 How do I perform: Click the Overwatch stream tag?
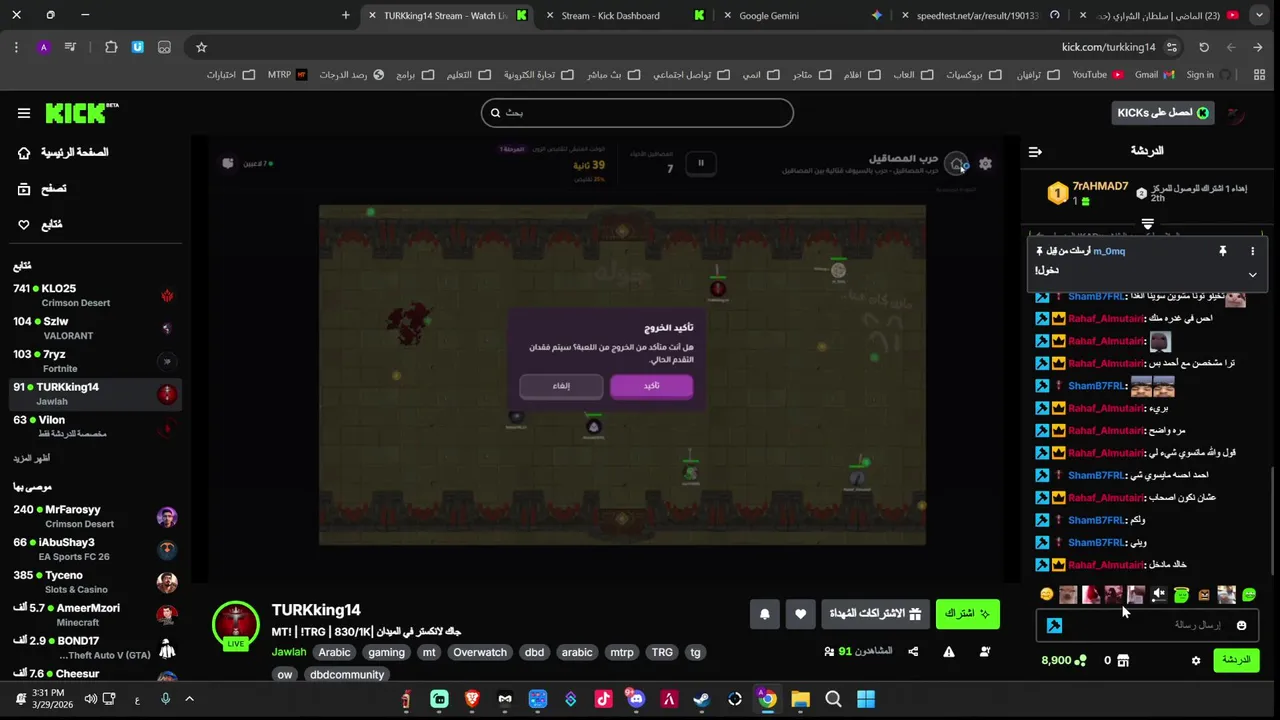(x=480, y=652)
